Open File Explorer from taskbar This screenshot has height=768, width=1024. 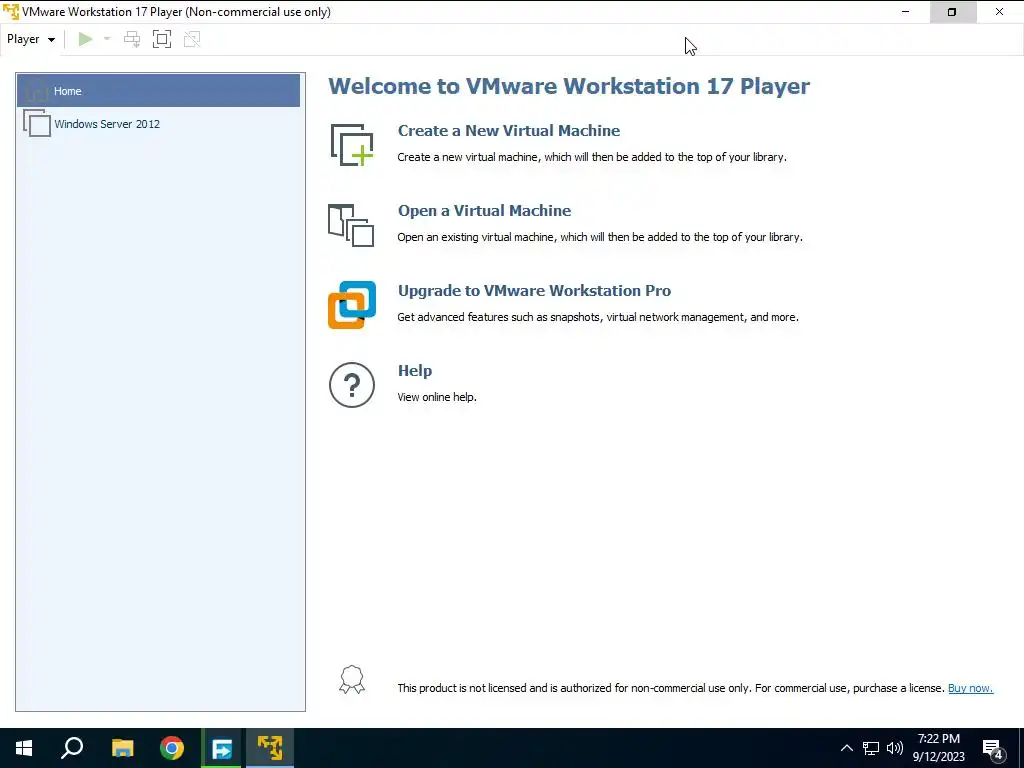coord(122,748)
